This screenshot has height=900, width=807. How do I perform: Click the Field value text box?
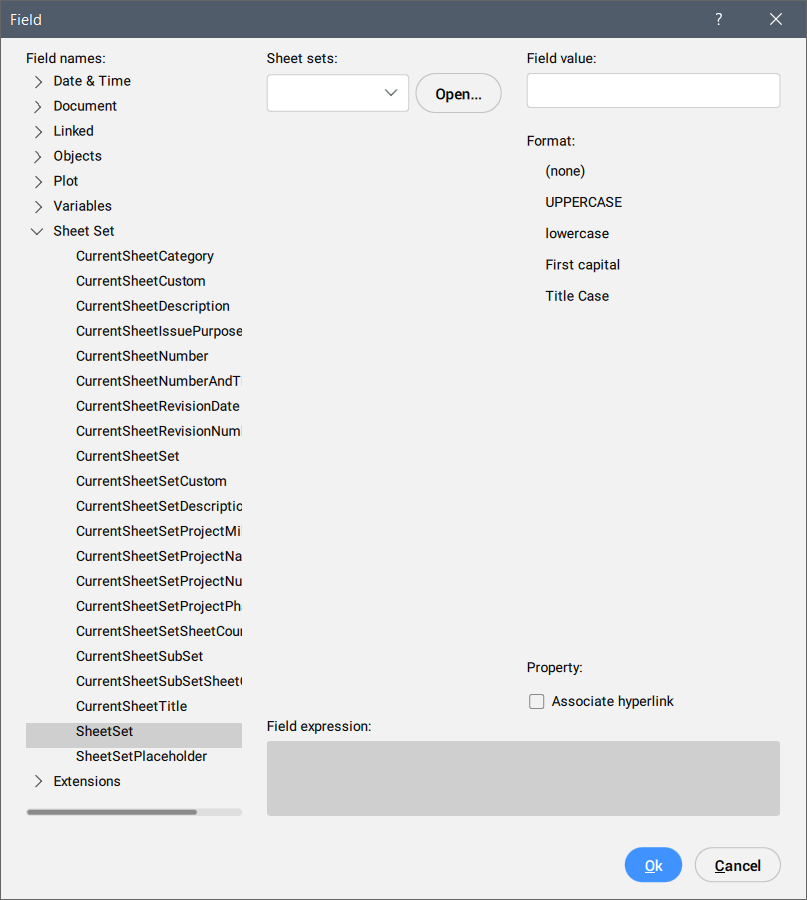(653, 90)
